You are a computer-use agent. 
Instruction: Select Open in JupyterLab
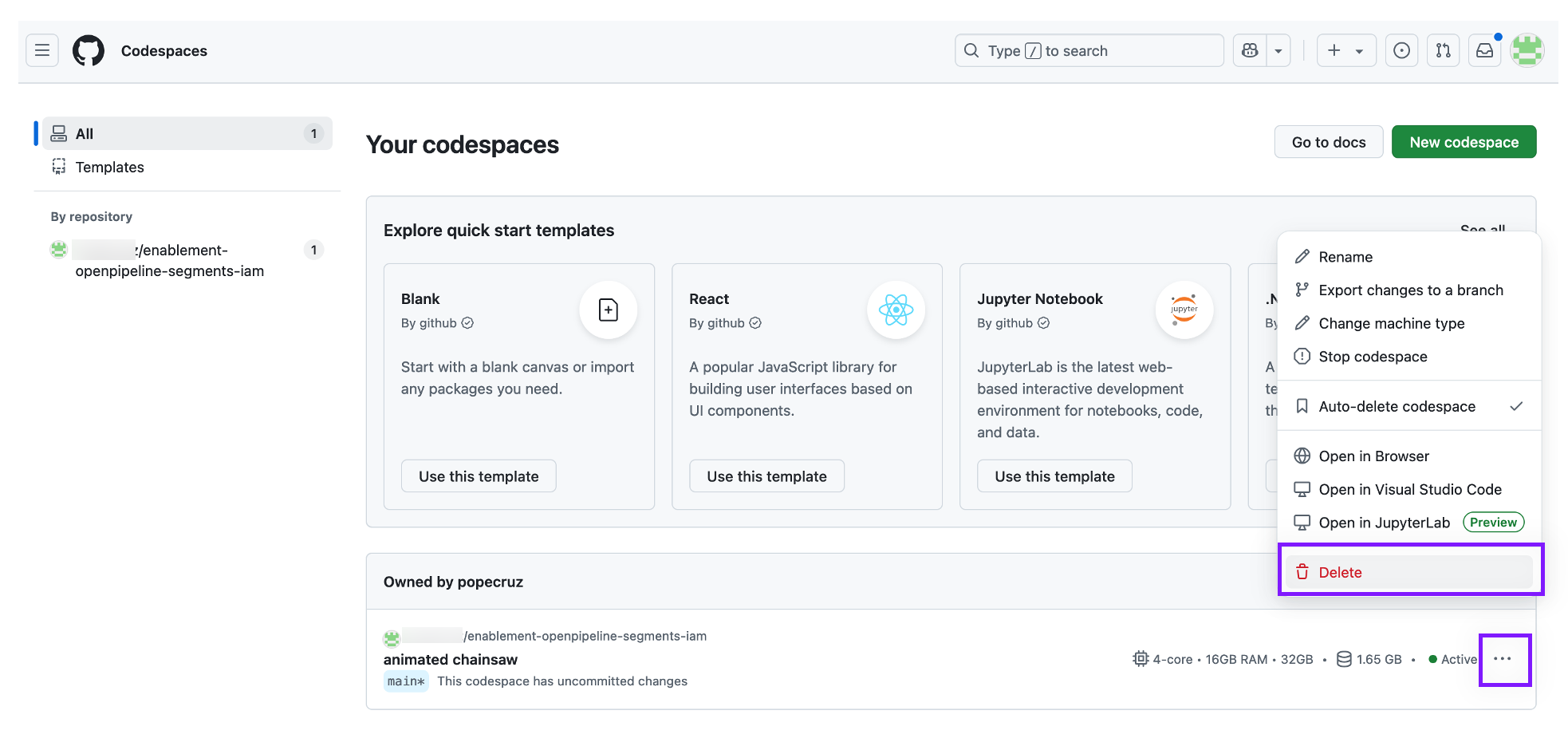(1409, 523)
